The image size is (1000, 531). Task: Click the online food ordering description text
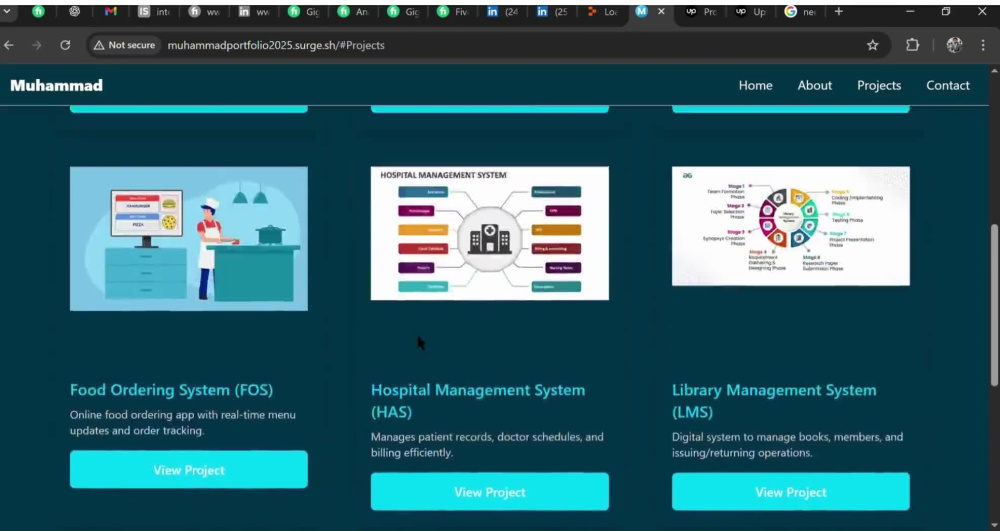(182, 423)
